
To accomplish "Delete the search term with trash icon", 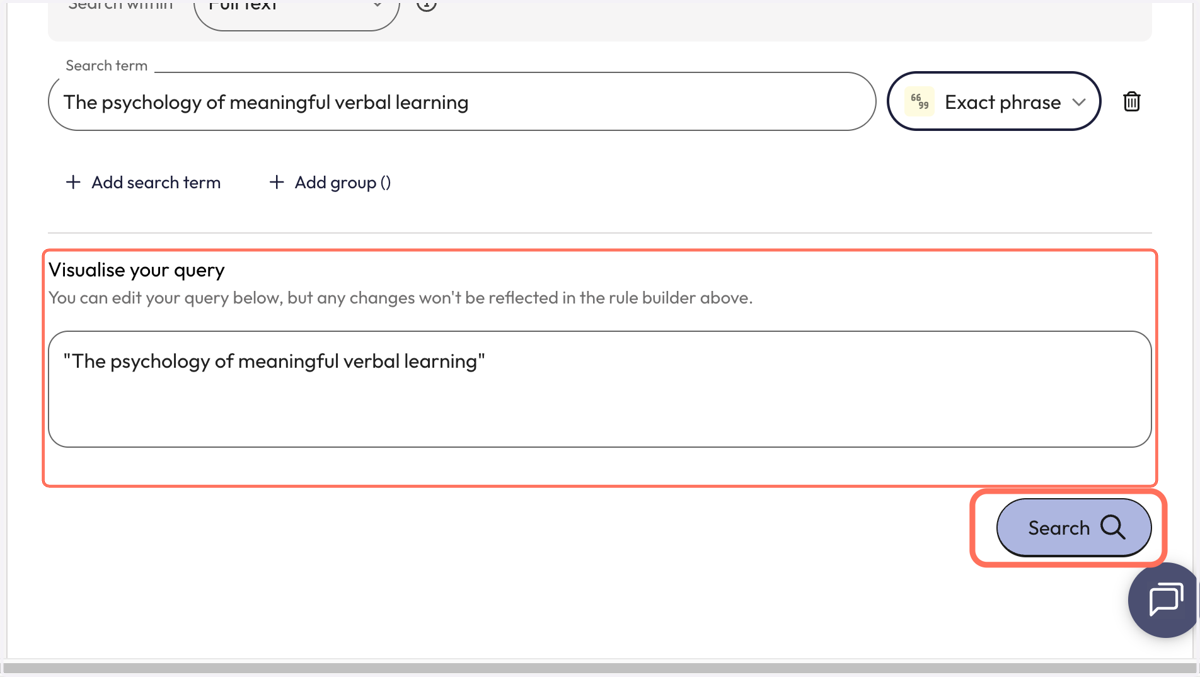I will point(1131,101).
